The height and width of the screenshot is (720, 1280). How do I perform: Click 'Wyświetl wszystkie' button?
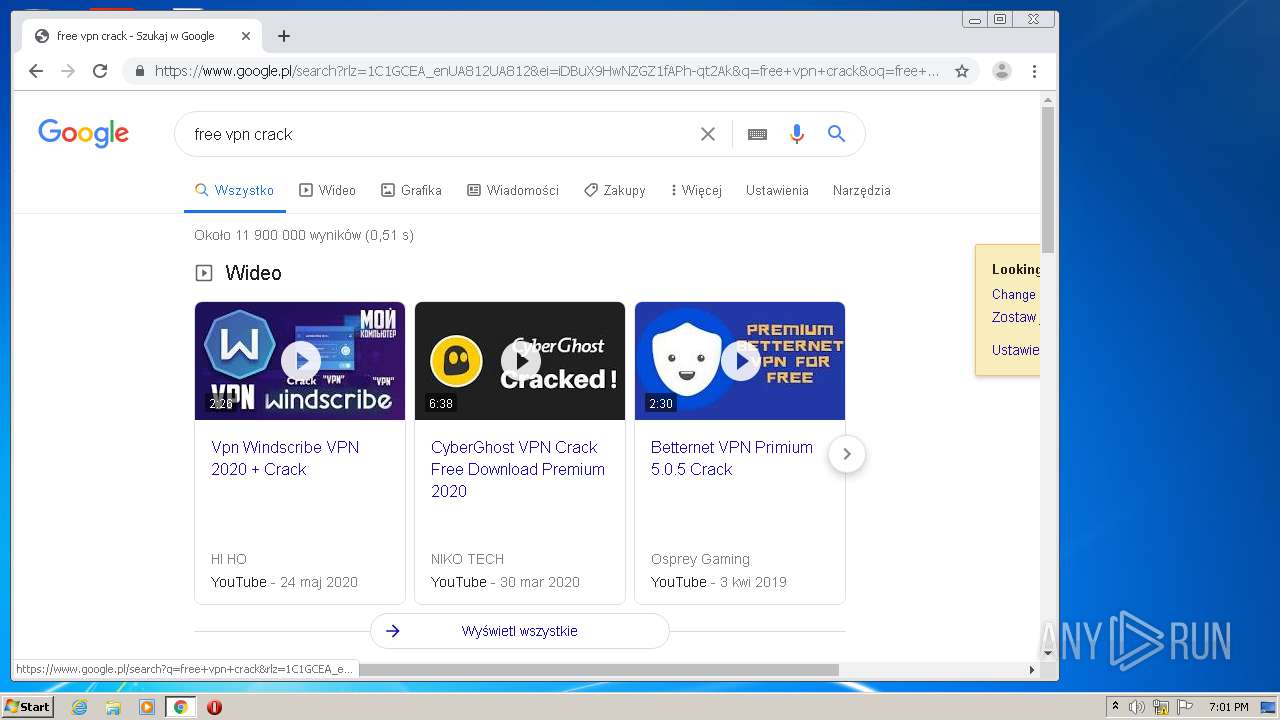[520, 631]
